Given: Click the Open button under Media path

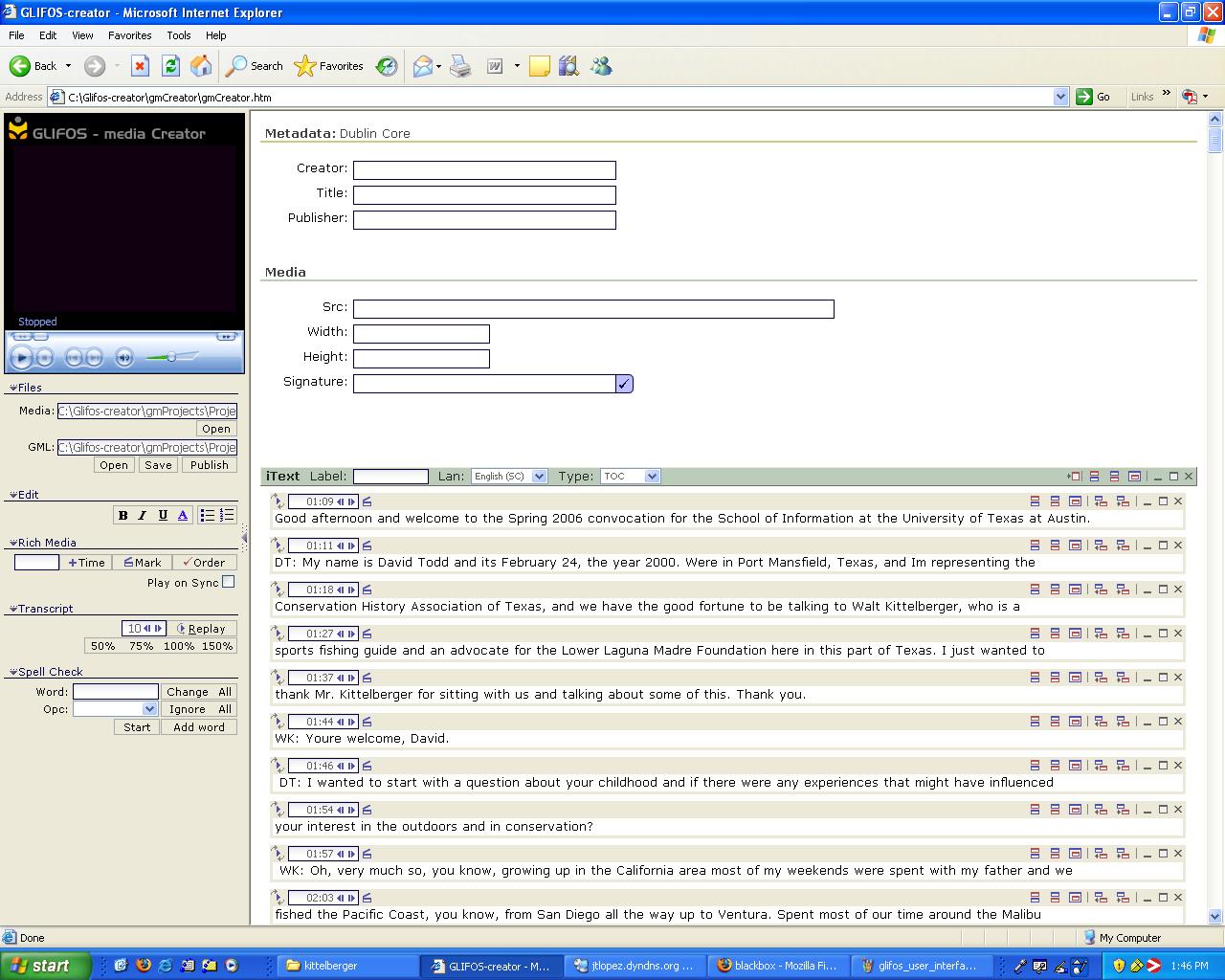Looking at the screenshot, I should 215,429.
